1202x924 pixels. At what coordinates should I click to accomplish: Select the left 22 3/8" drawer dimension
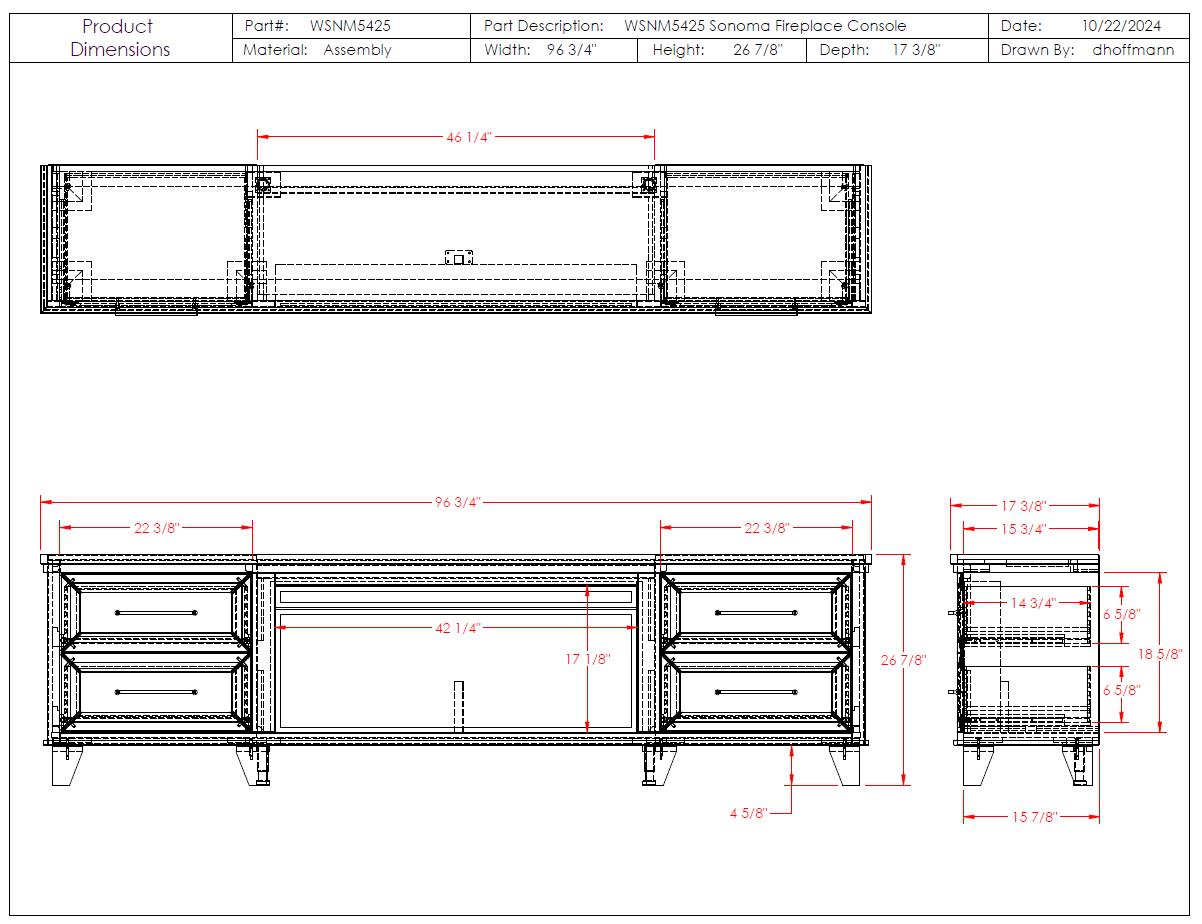point(157,528)
